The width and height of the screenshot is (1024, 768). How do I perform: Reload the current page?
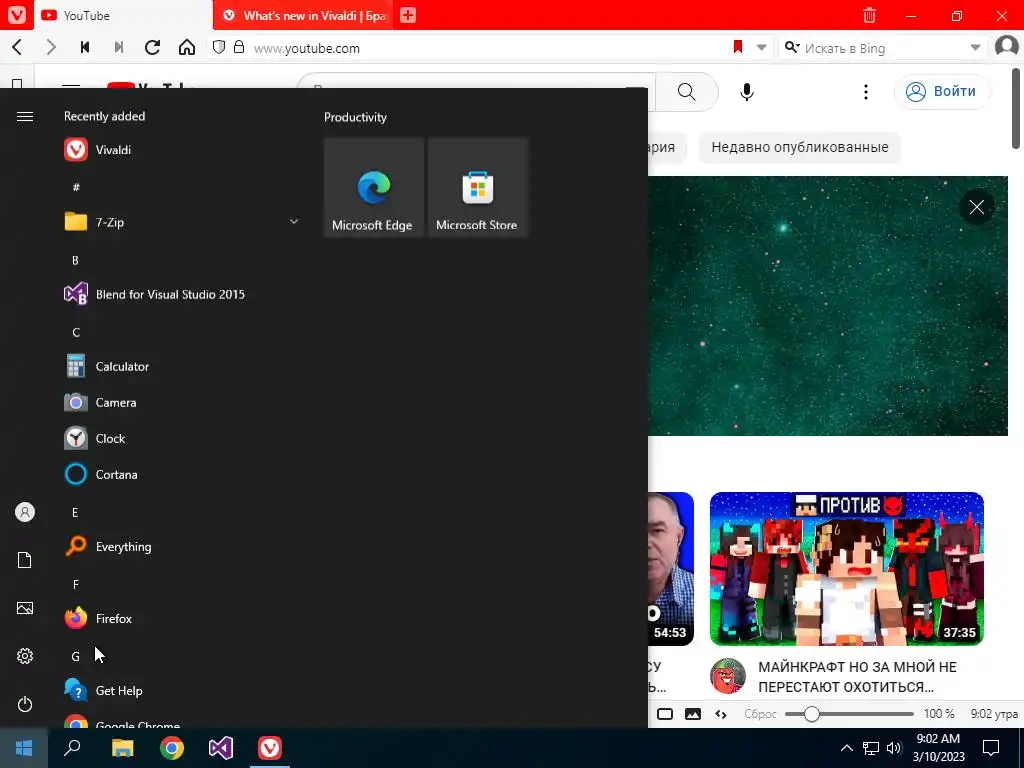point(153,47)
